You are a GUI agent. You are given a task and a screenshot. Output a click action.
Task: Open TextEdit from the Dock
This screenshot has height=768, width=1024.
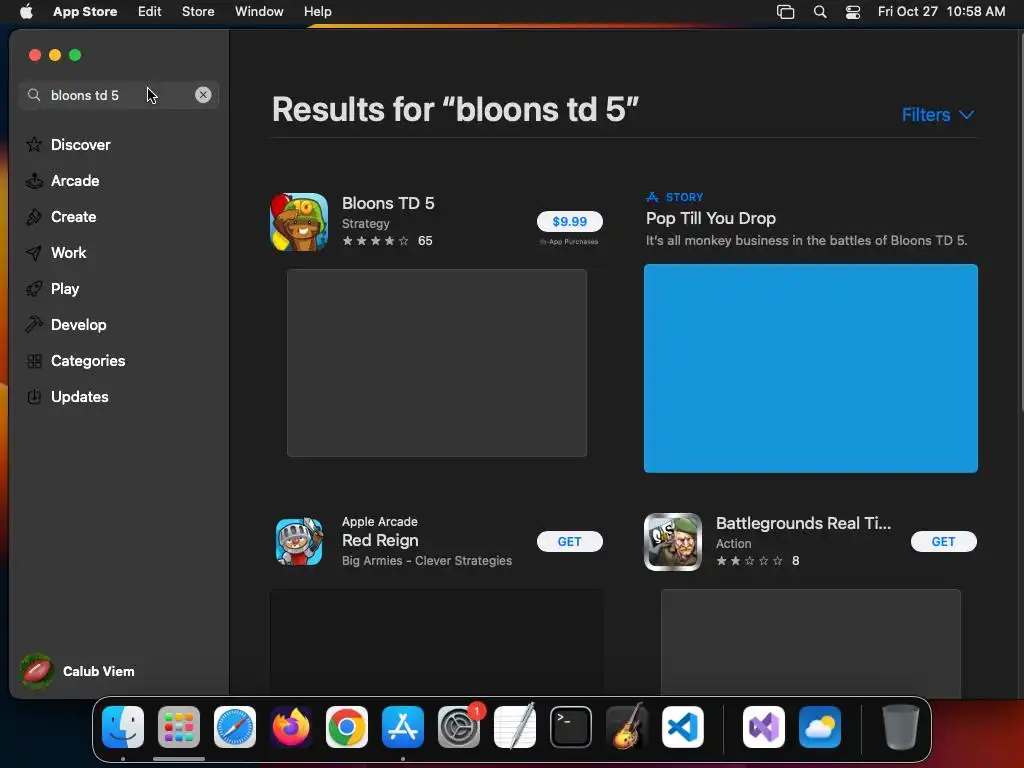point(515,727)
